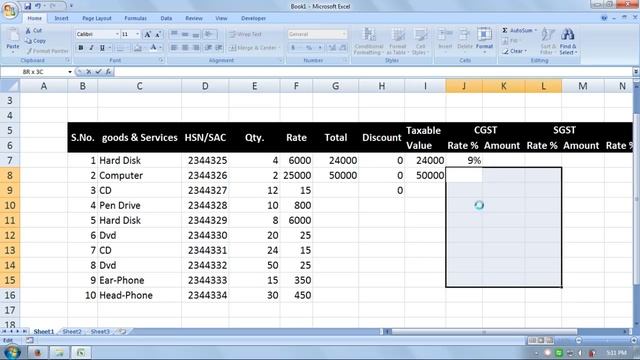The image size is (640, 360).
Task: Select cell with HSN 2344333
Action: 205,280
